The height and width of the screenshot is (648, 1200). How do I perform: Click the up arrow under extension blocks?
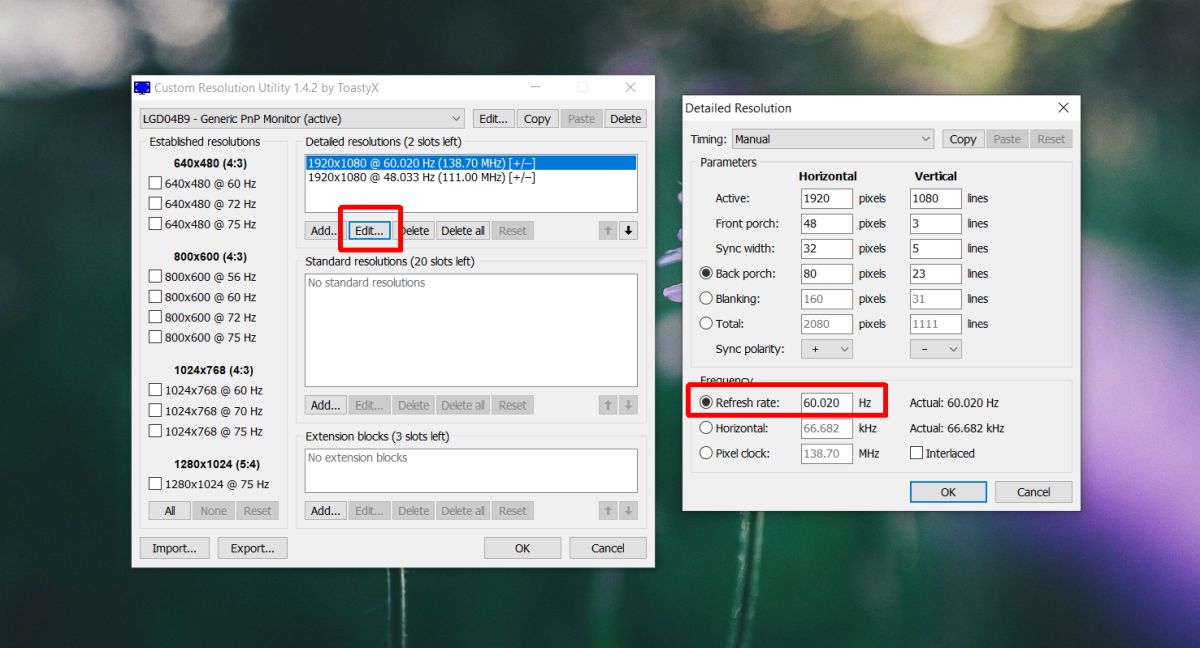[x=608, y=510]
